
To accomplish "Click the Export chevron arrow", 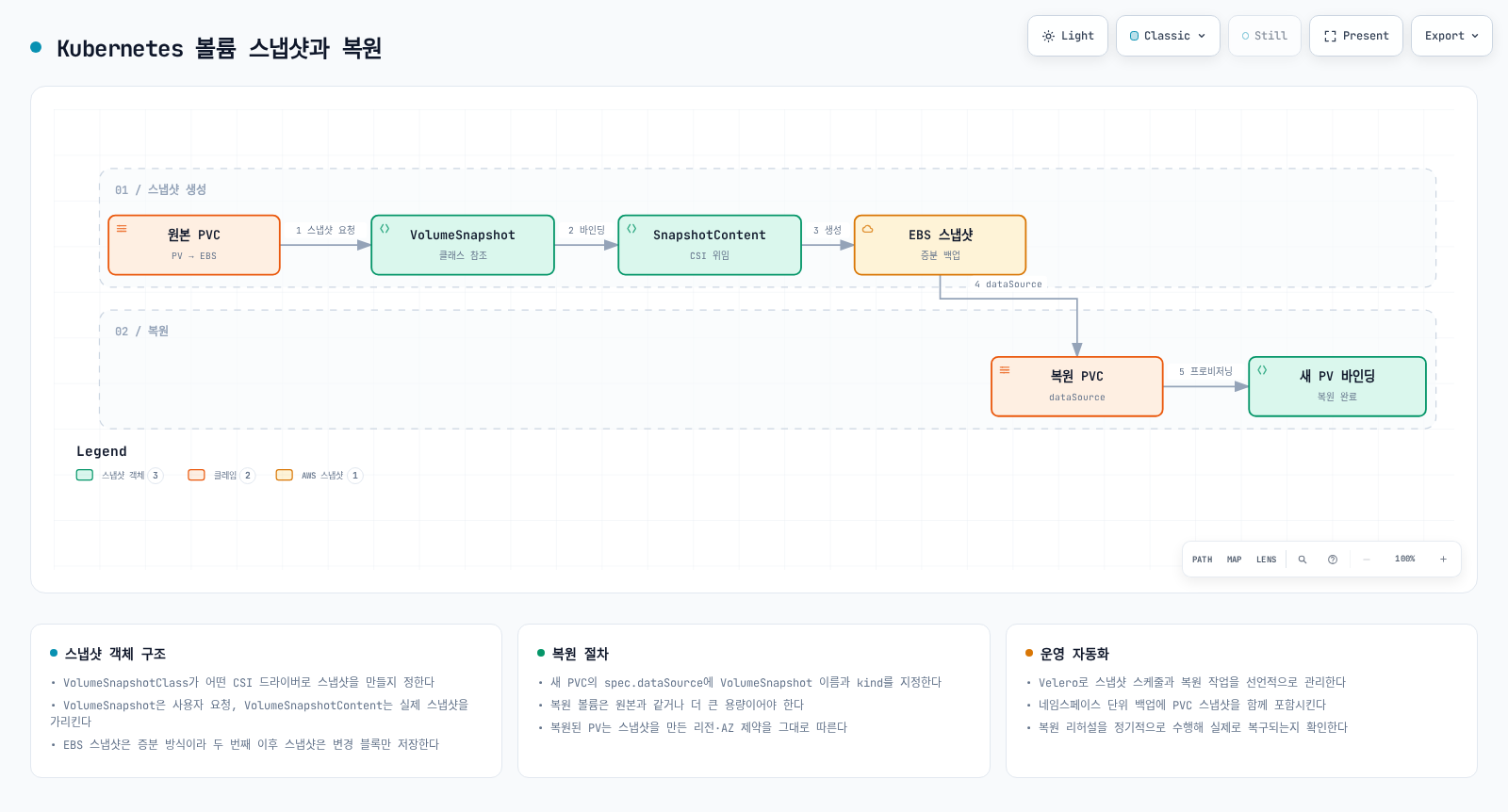I will (x=1475, y=36).
